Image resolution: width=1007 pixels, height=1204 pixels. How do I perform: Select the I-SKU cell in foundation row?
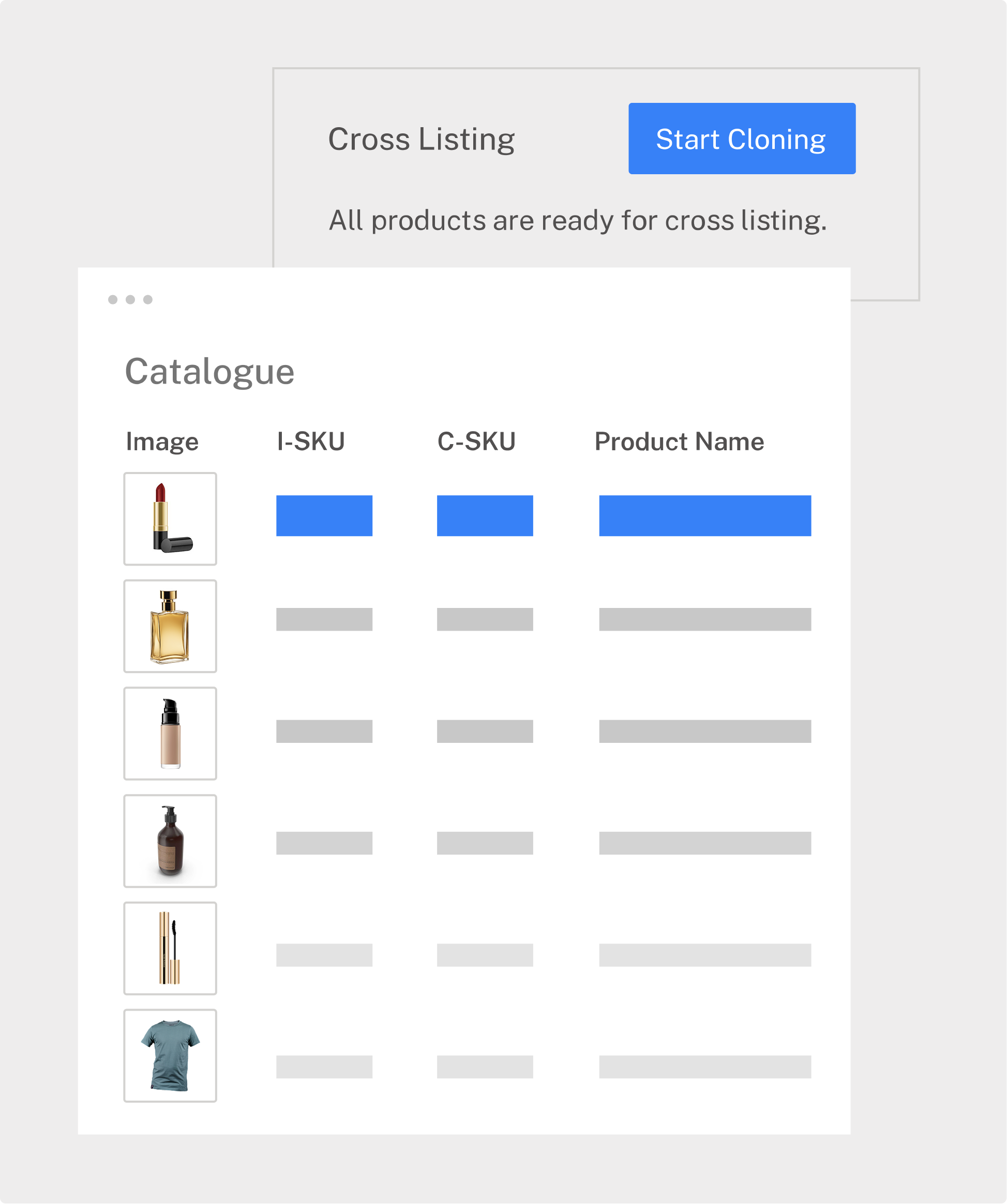(324, 731)
